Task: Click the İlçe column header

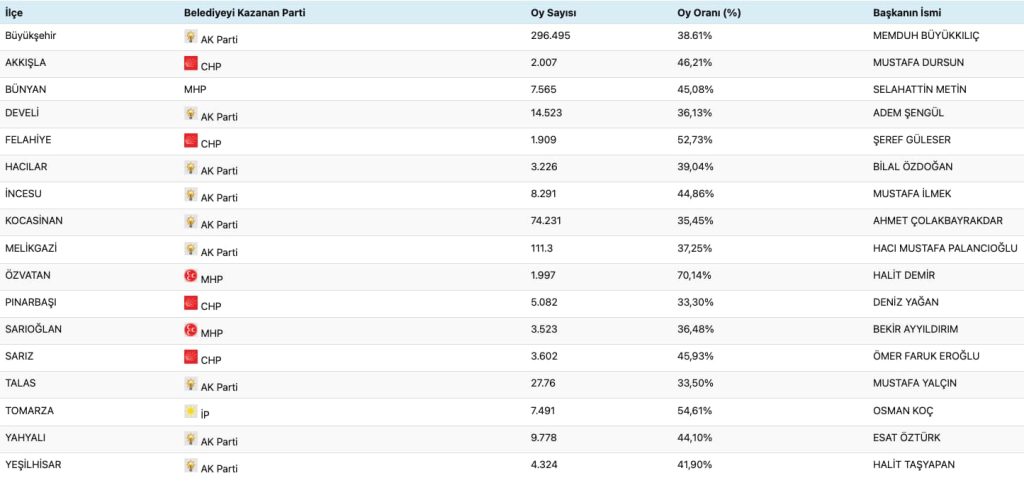Action: tap(16, 12)
